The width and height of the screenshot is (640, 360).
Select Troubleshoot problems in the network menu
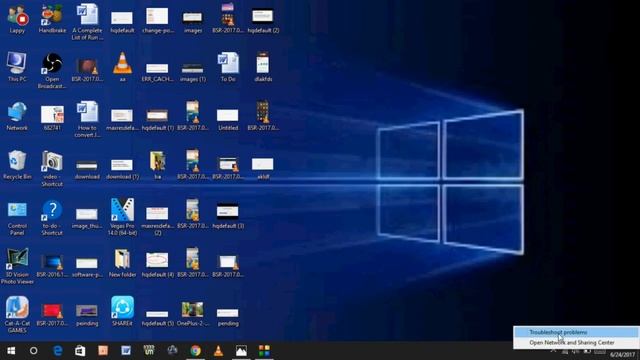(576, 332)
